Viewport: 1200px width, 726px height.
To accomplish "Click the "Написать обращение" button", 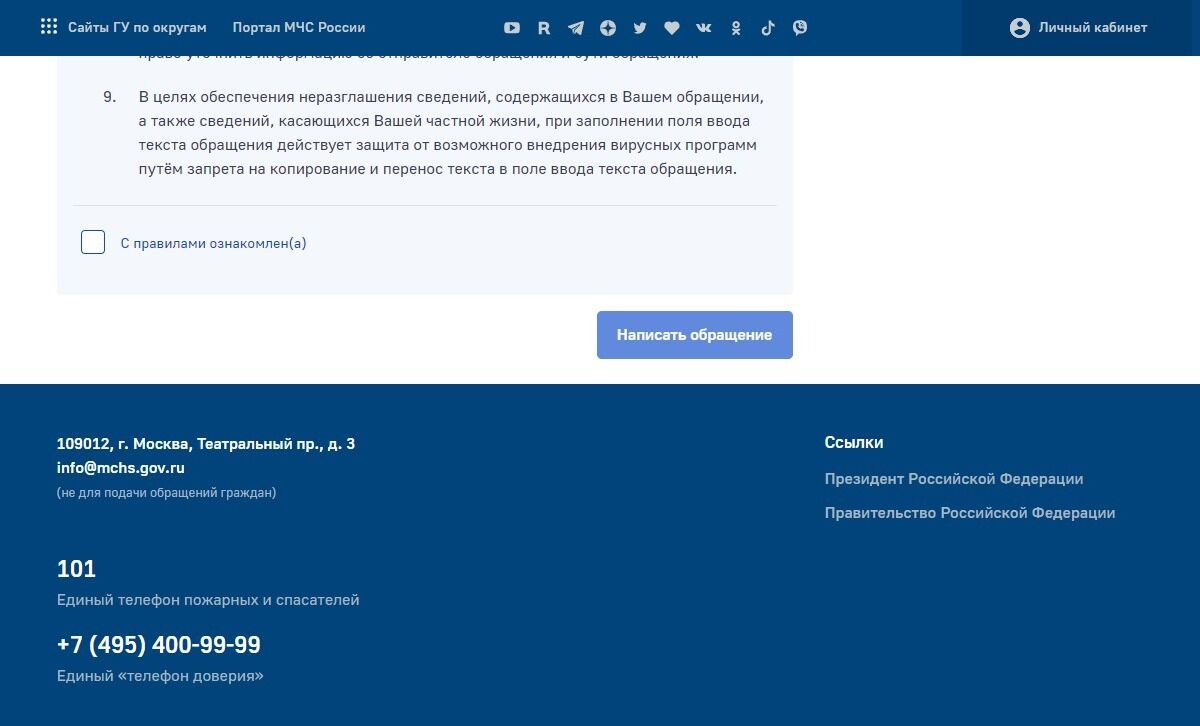I will 695,335.
